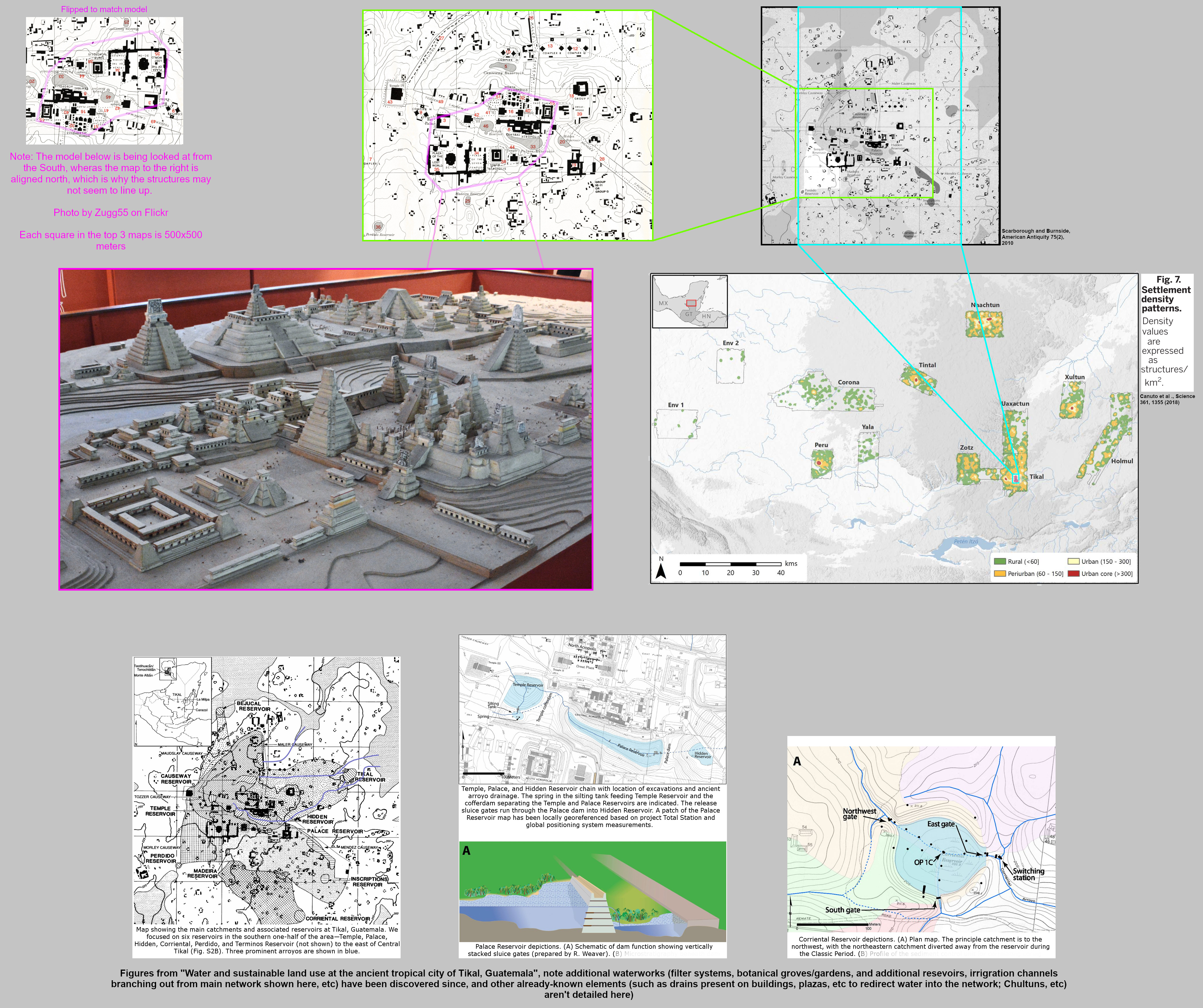Click the Tintal site label
Screen dimensions: 1203x1008
pos(928,365)
